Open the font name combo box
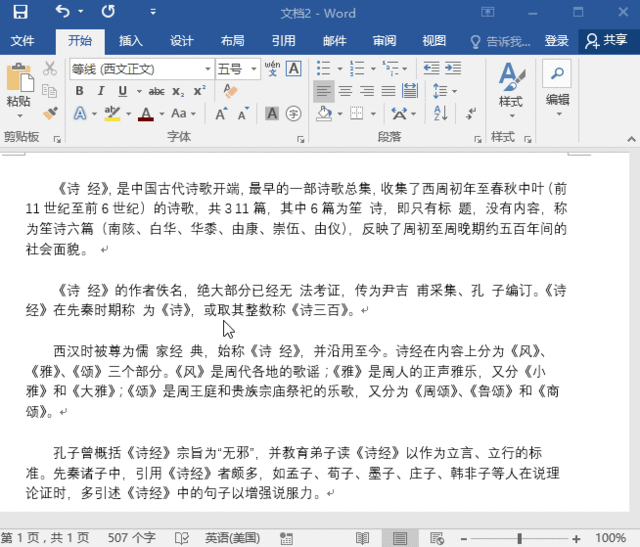 click(141, 69)
